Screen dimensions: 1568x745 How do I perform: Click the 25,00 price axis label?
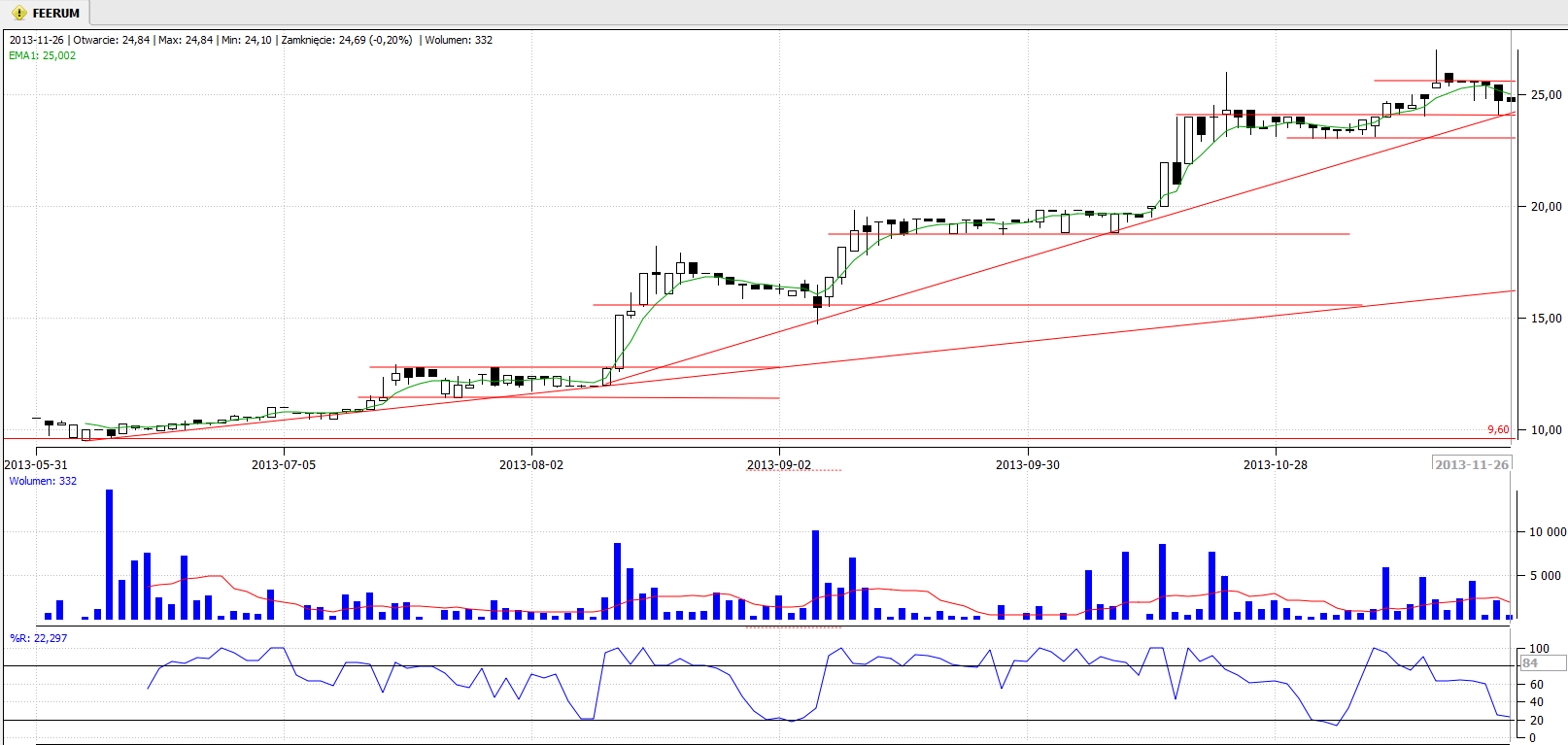(1547, 95)
